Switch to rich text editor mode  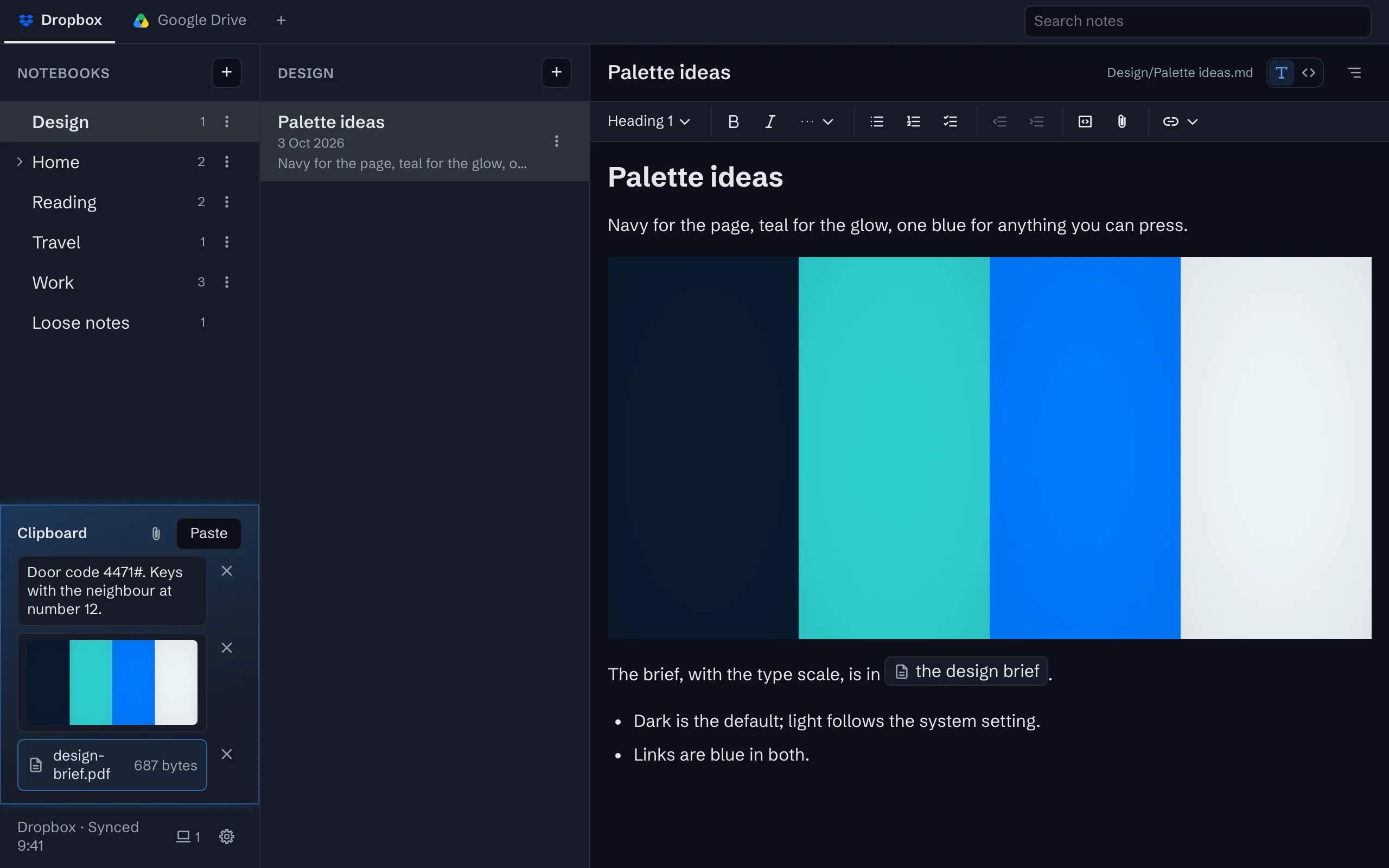[1281, 72]
